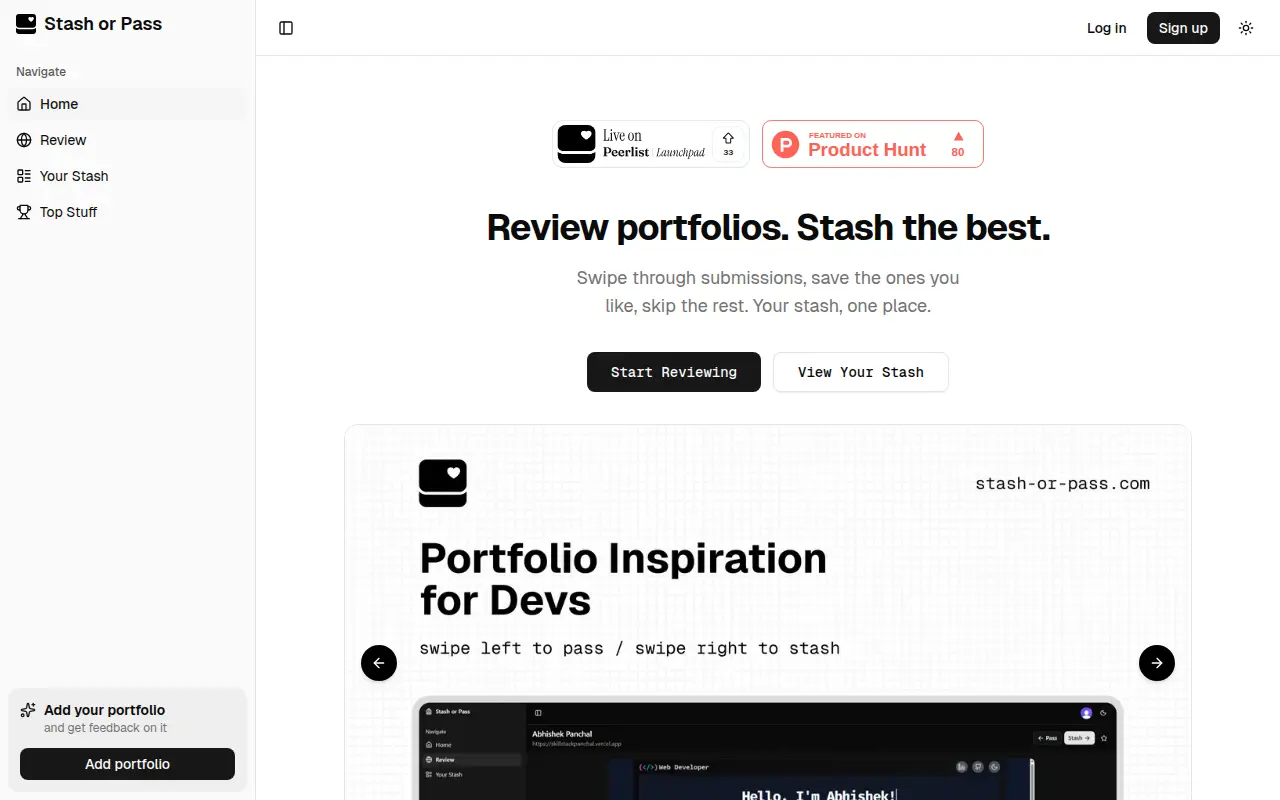
Task: Go to previous slide with left arrow
Action: 379,663
